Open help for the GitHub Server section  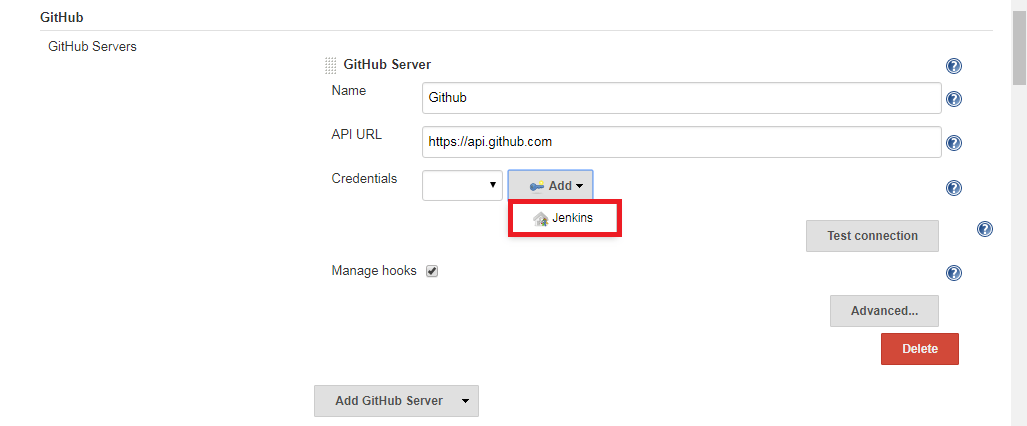[x=954, y=66]
